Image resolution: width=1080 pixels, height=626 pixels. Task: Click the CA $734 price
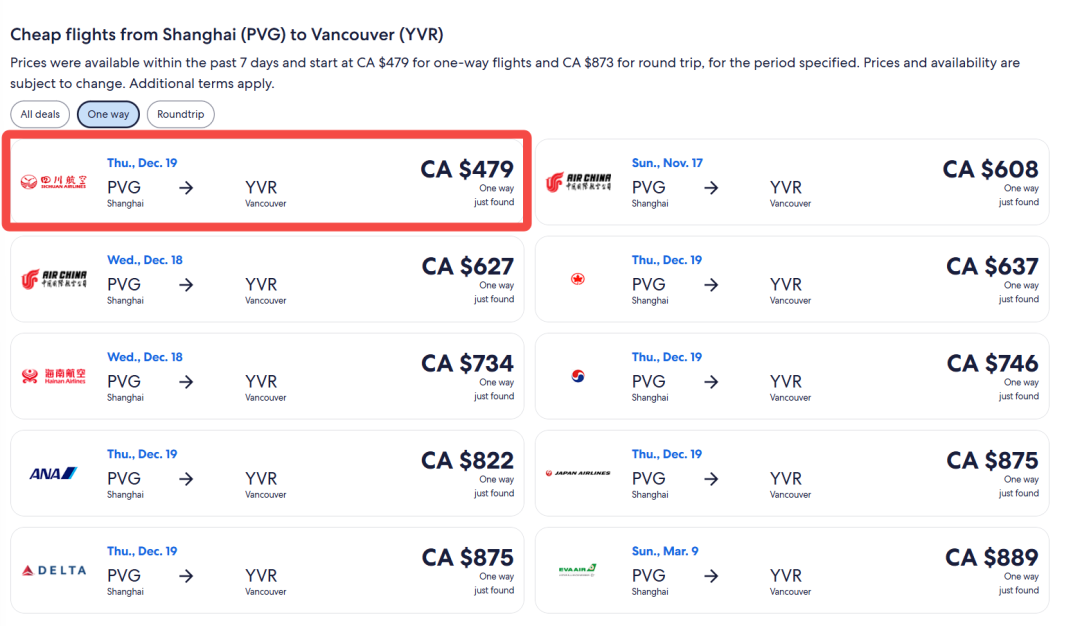point(468,364)
